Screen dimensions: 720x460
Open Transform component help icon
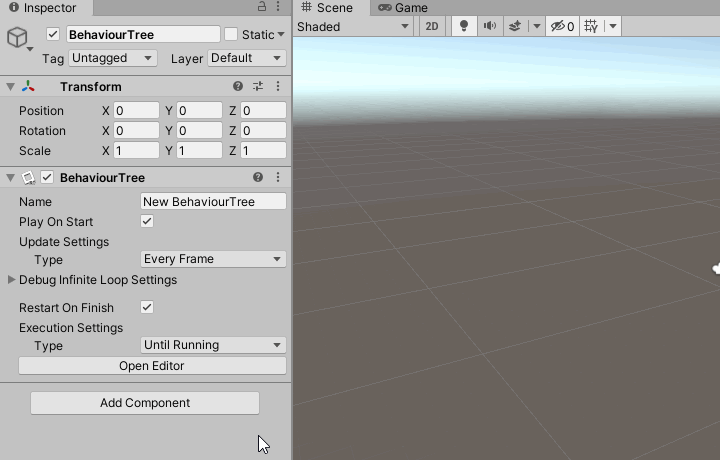238,87
